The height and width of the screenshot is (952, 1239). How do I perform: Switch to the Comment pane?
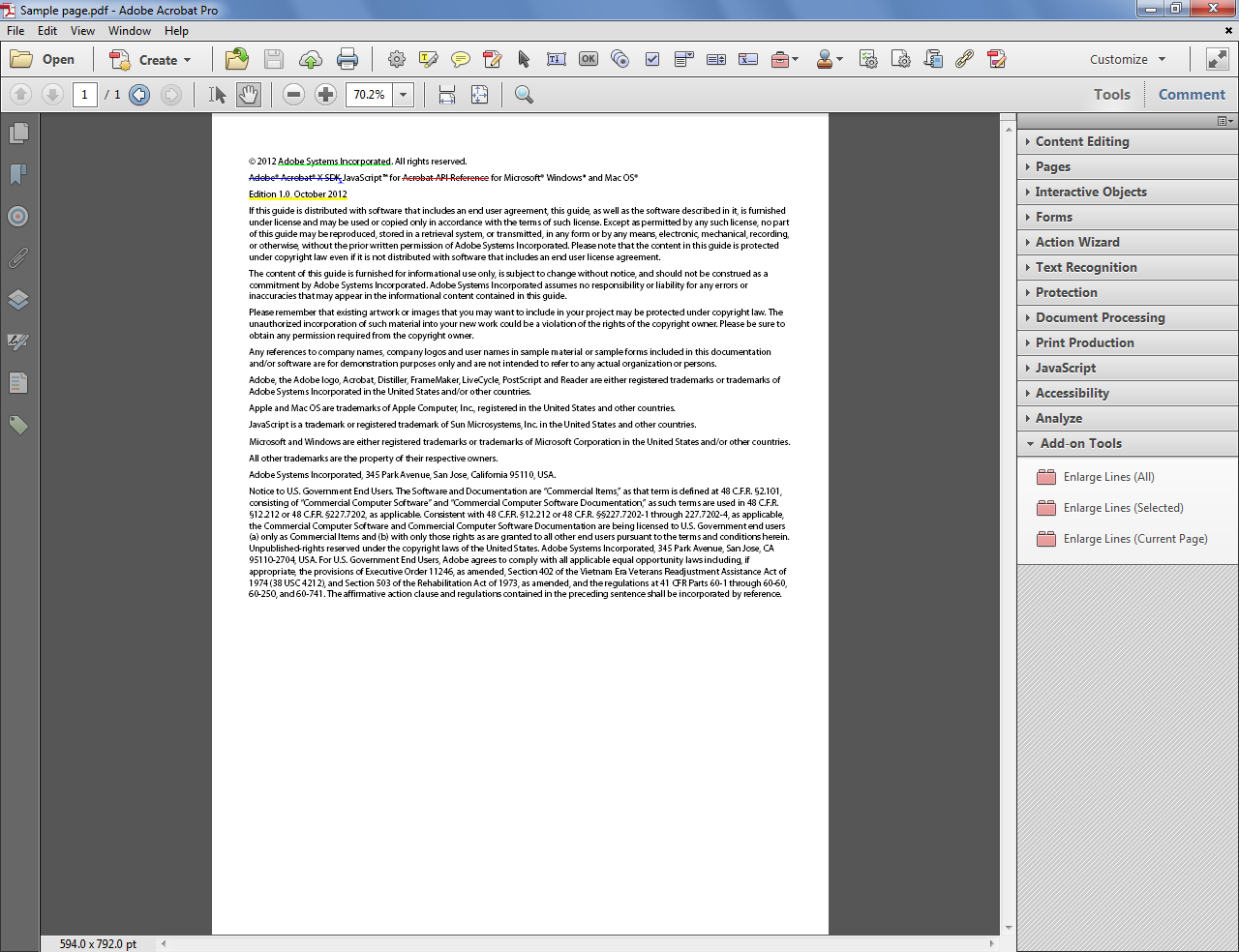[x=1192, y=94]
